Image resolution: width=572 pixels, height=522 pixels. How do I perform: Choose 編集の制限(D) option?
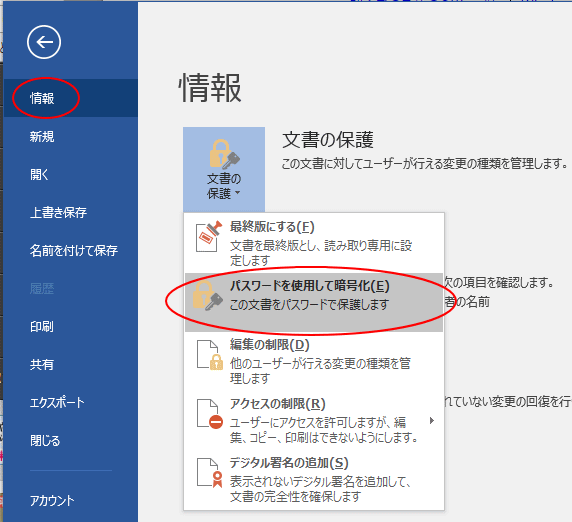click(314, 361)
